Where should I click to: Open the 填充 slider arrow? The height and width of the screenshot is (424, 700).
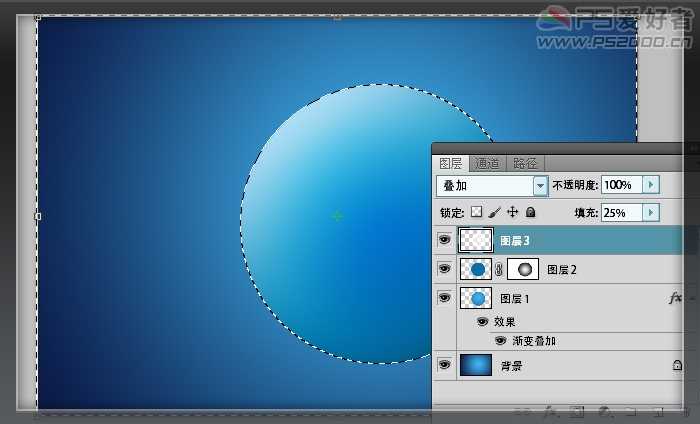(651, 212)
